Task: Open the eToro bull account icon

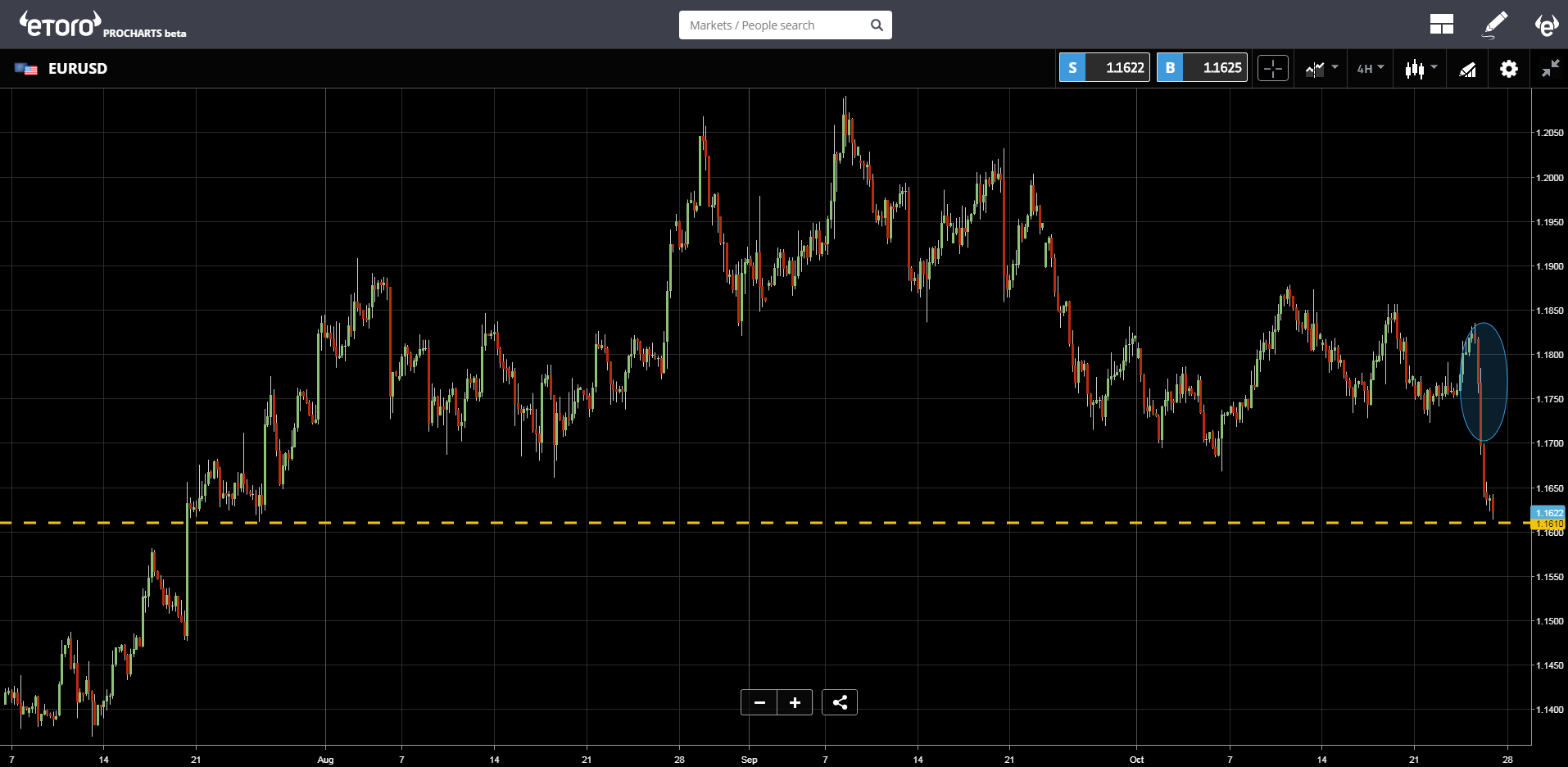Action: (x=1546, y=25)
